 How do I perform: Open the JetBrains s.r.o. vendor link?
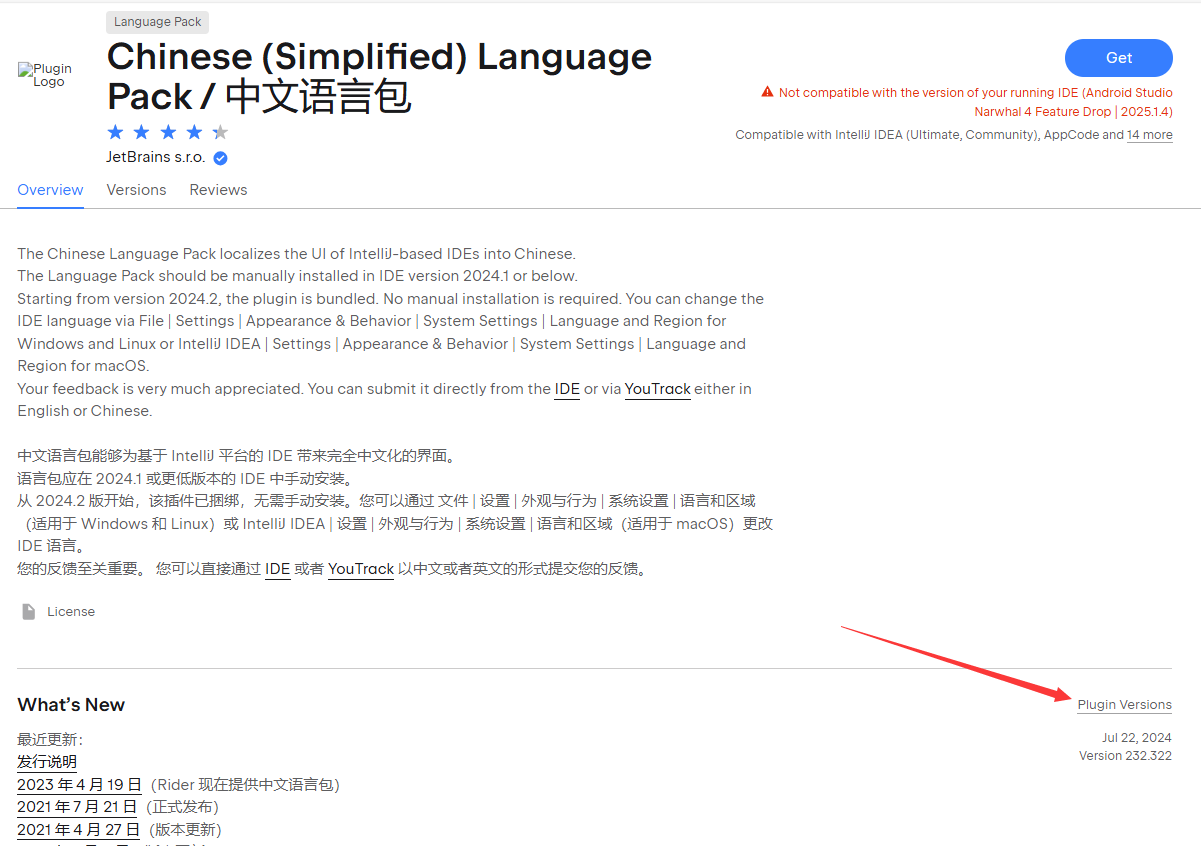coord(156,158)
